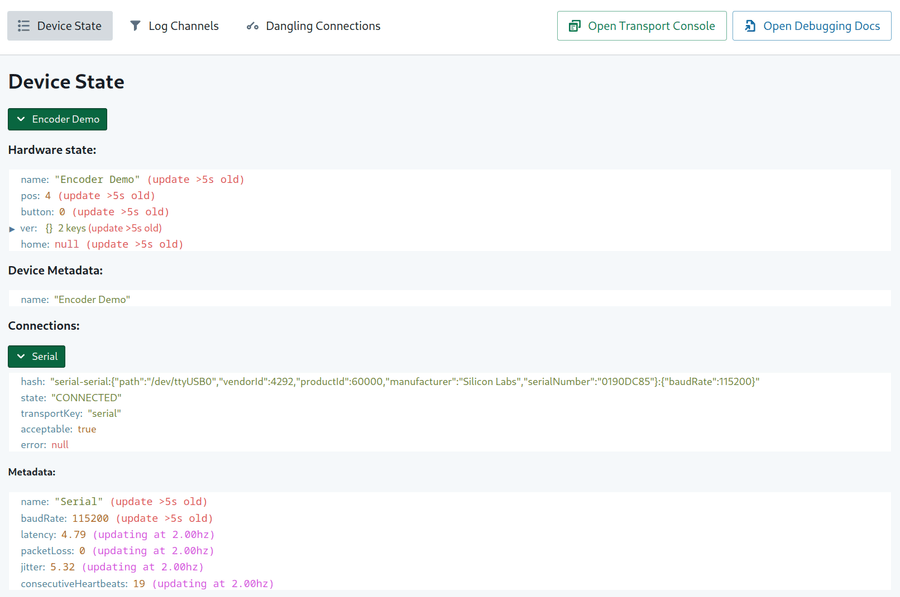The width and height of the screenshot is (900, 597).
Task: Click the Dangling Connections link icon
Action: (x=252, y=26)
